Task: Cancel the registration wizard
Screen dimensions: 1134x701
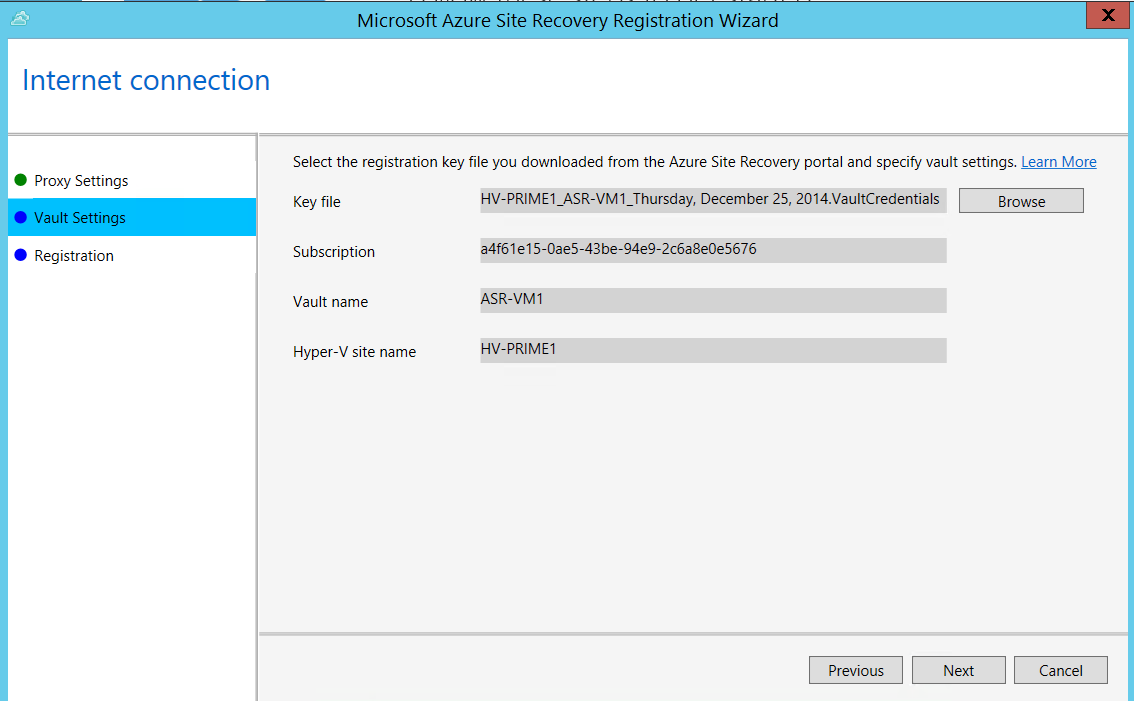Action: 1060,670
